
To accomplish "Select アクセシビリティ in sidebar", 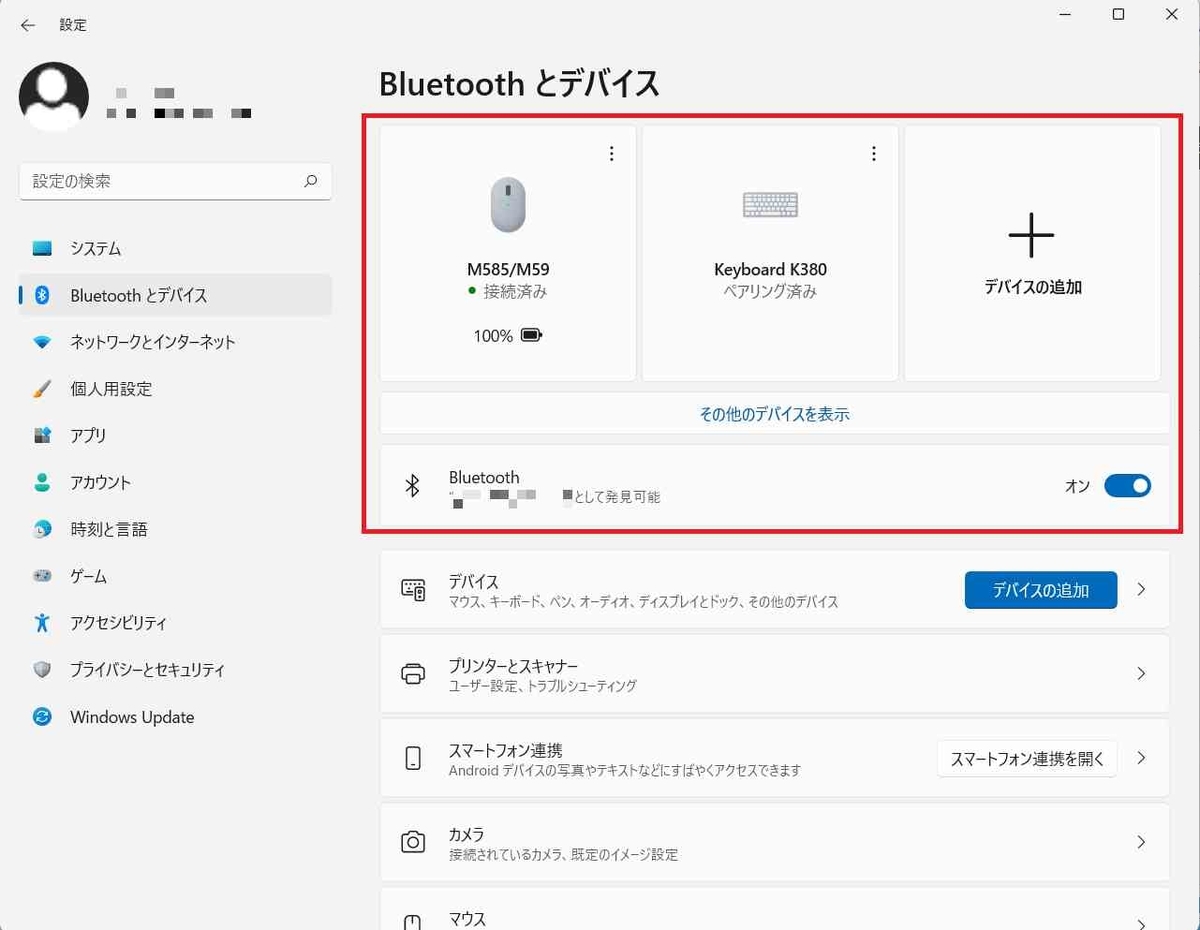I will click(175, 622).
